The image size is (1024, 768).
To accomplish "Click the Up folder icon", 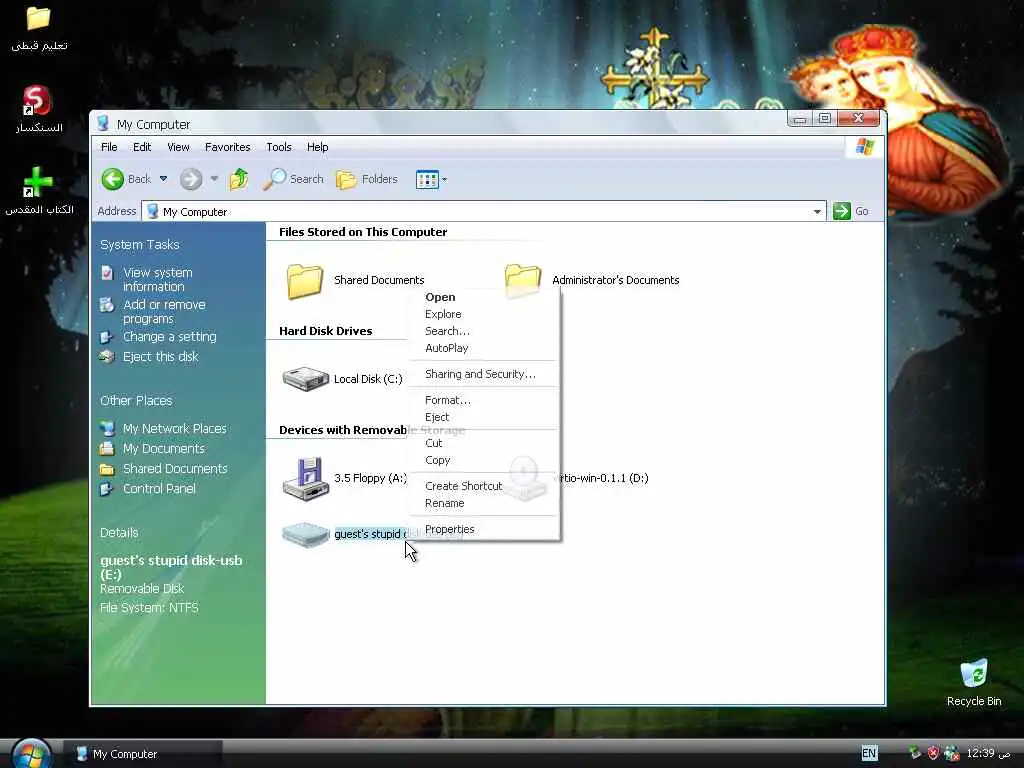I will [x=239, y=179].
